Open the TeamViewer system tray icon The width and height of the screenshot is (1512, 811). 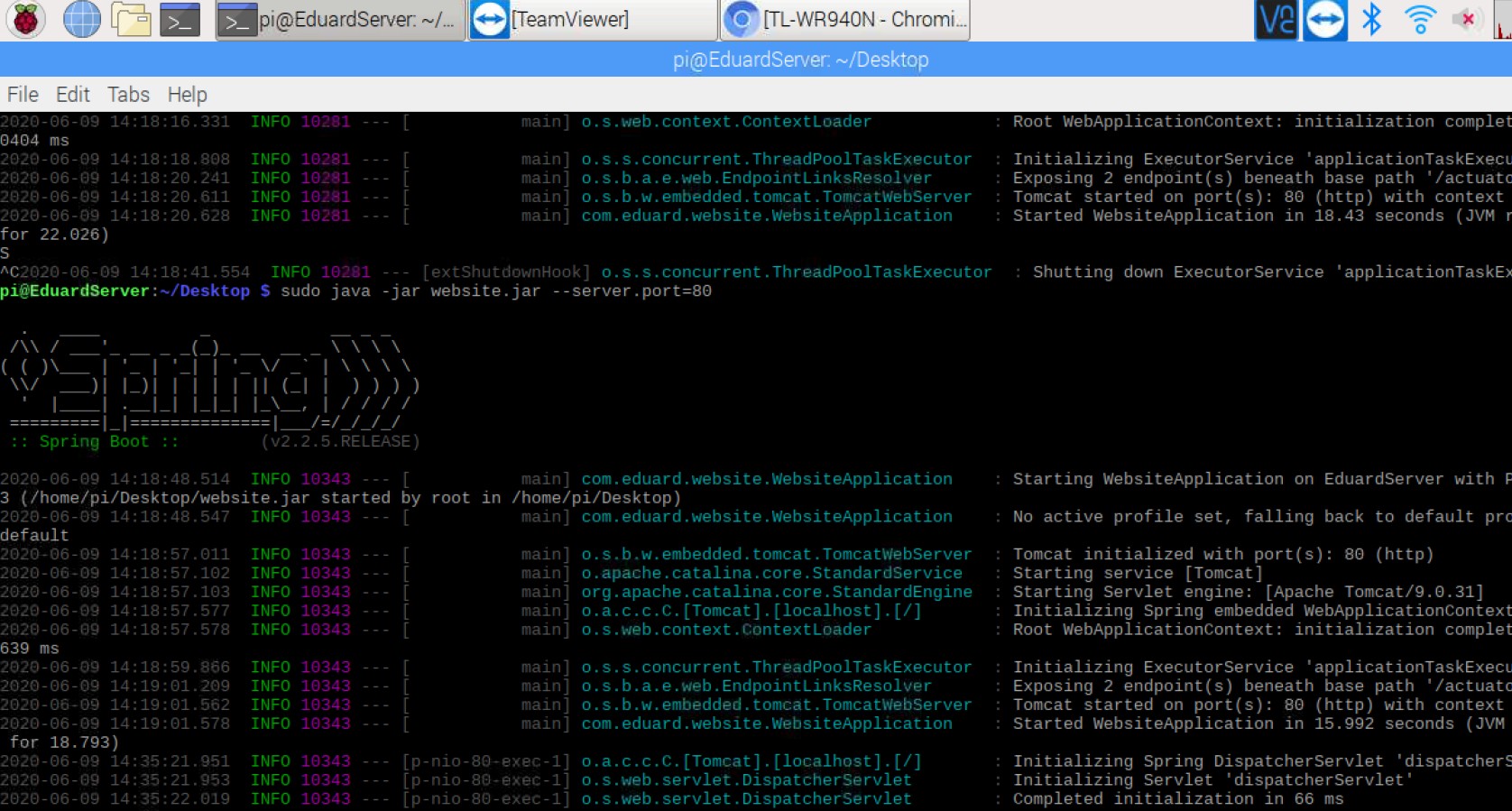(1324, 19)
